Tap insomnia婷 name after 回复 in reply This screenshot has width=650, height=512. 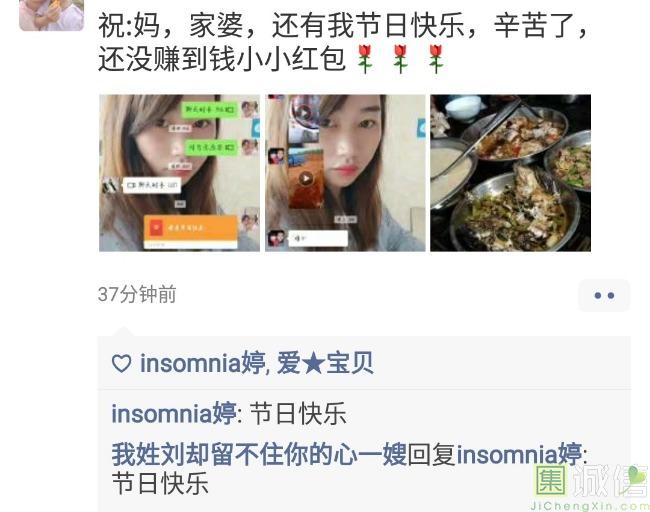pos(519,454)
